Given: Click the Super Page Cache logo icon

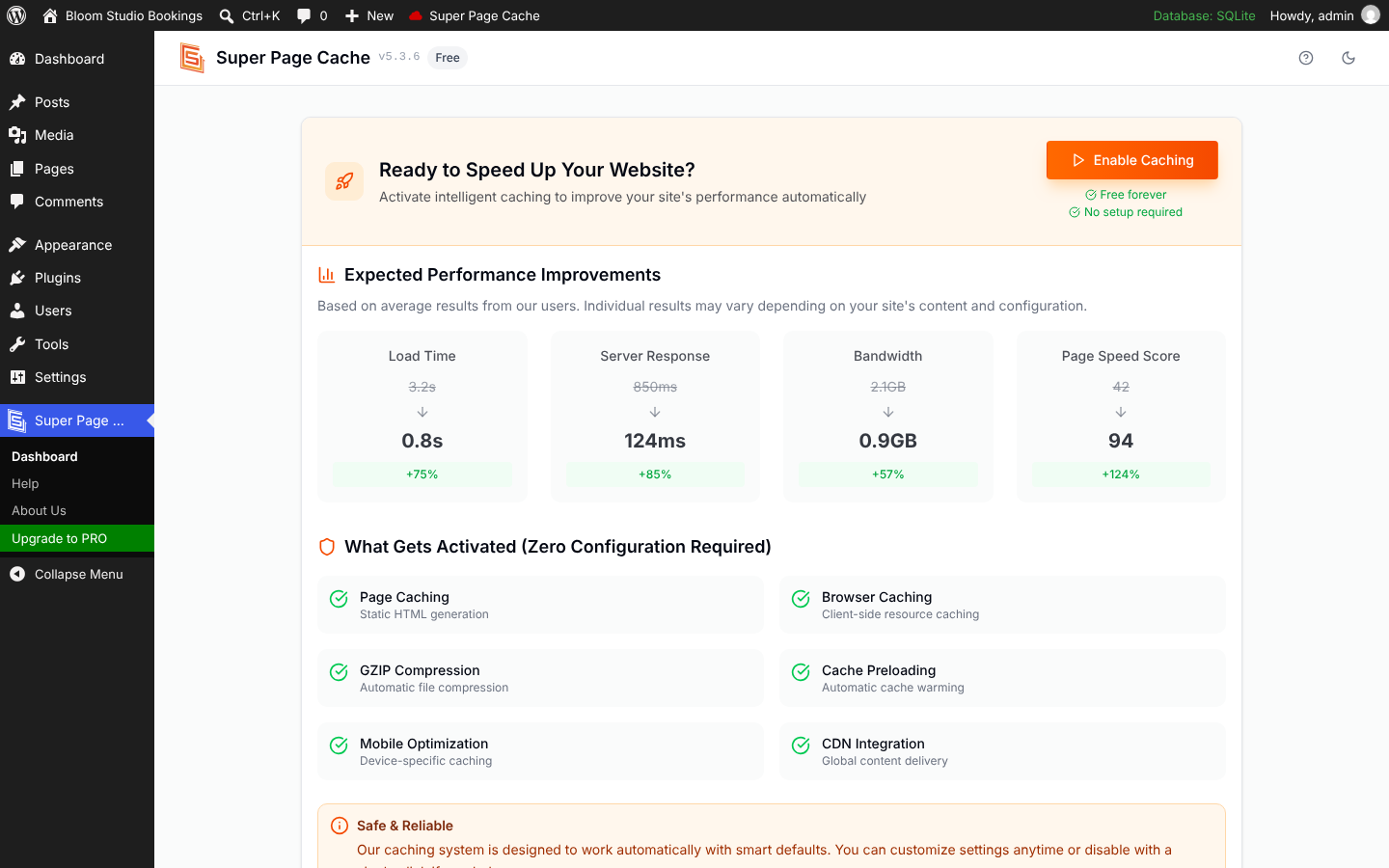Looking at the screenshot, I should click(192, 58).
